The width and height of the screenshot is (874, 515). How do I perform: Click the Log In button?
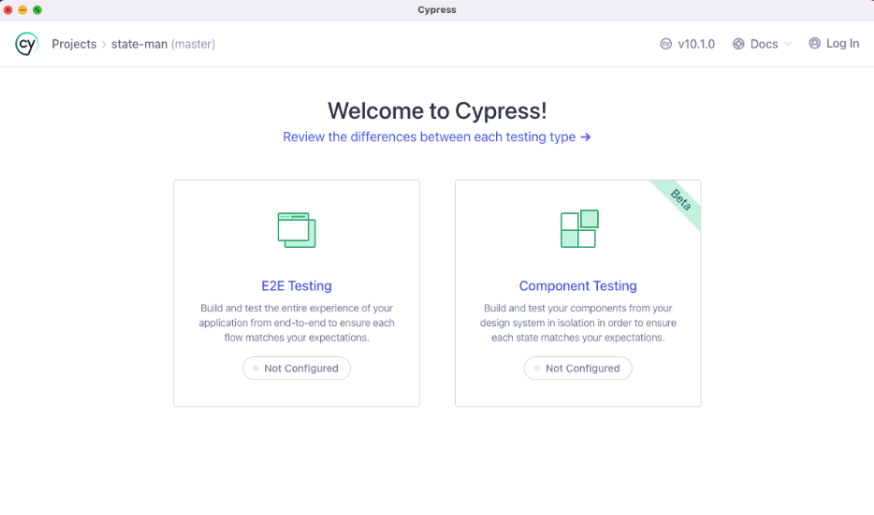[x=842, y=43]
